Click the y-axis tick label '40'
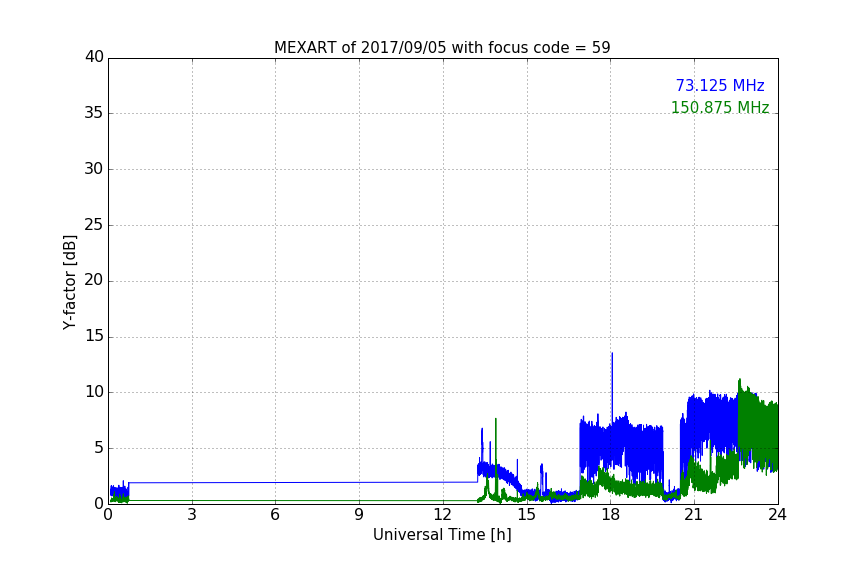Image resolution: width=864 pixels, height=576 pixels. tap(94, 57)
